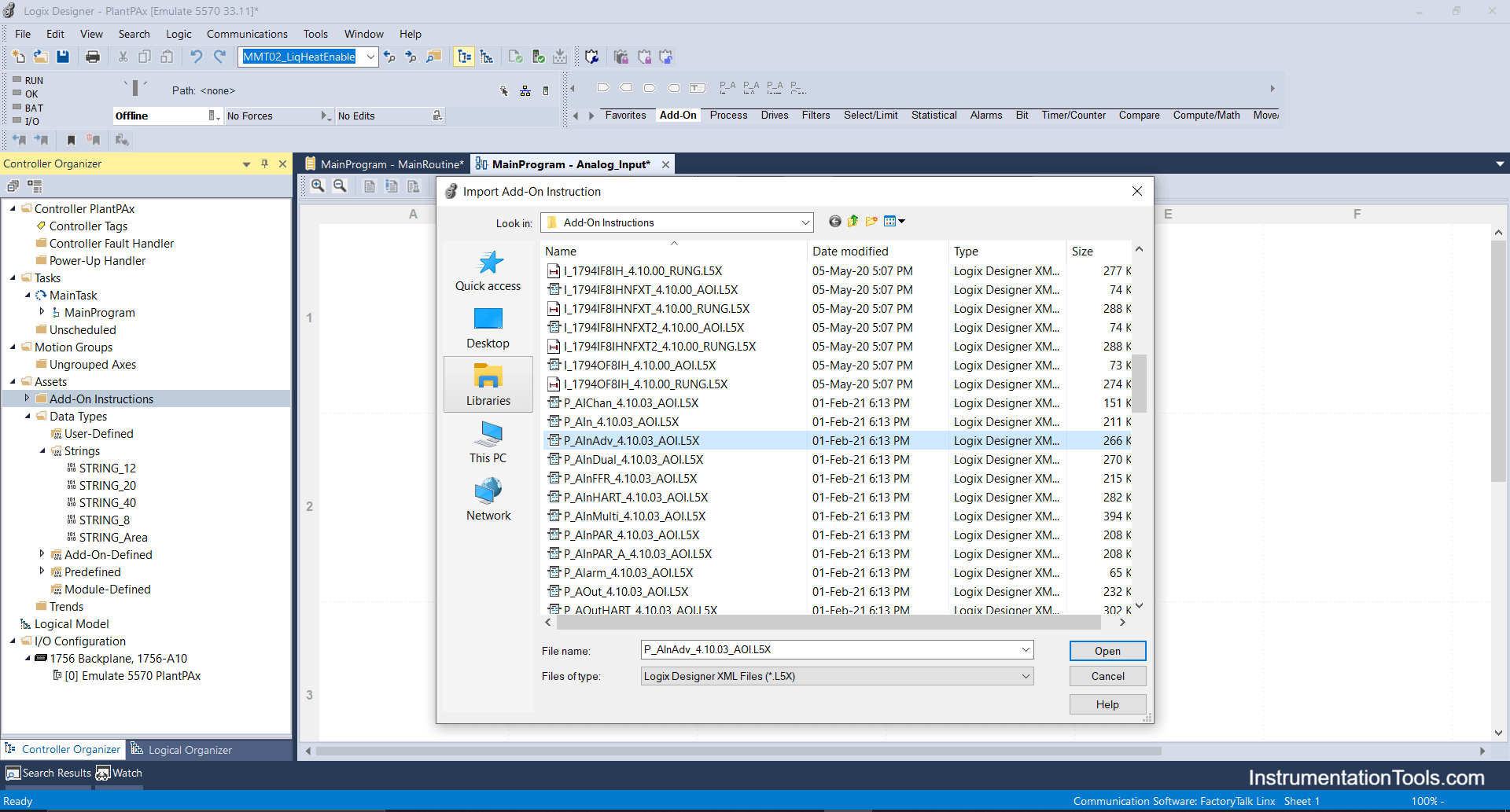Click the Find Next toolbar icon
The width and height of the screenshot is (1510, 812).
pyautogui.click(x=411, y=57)
